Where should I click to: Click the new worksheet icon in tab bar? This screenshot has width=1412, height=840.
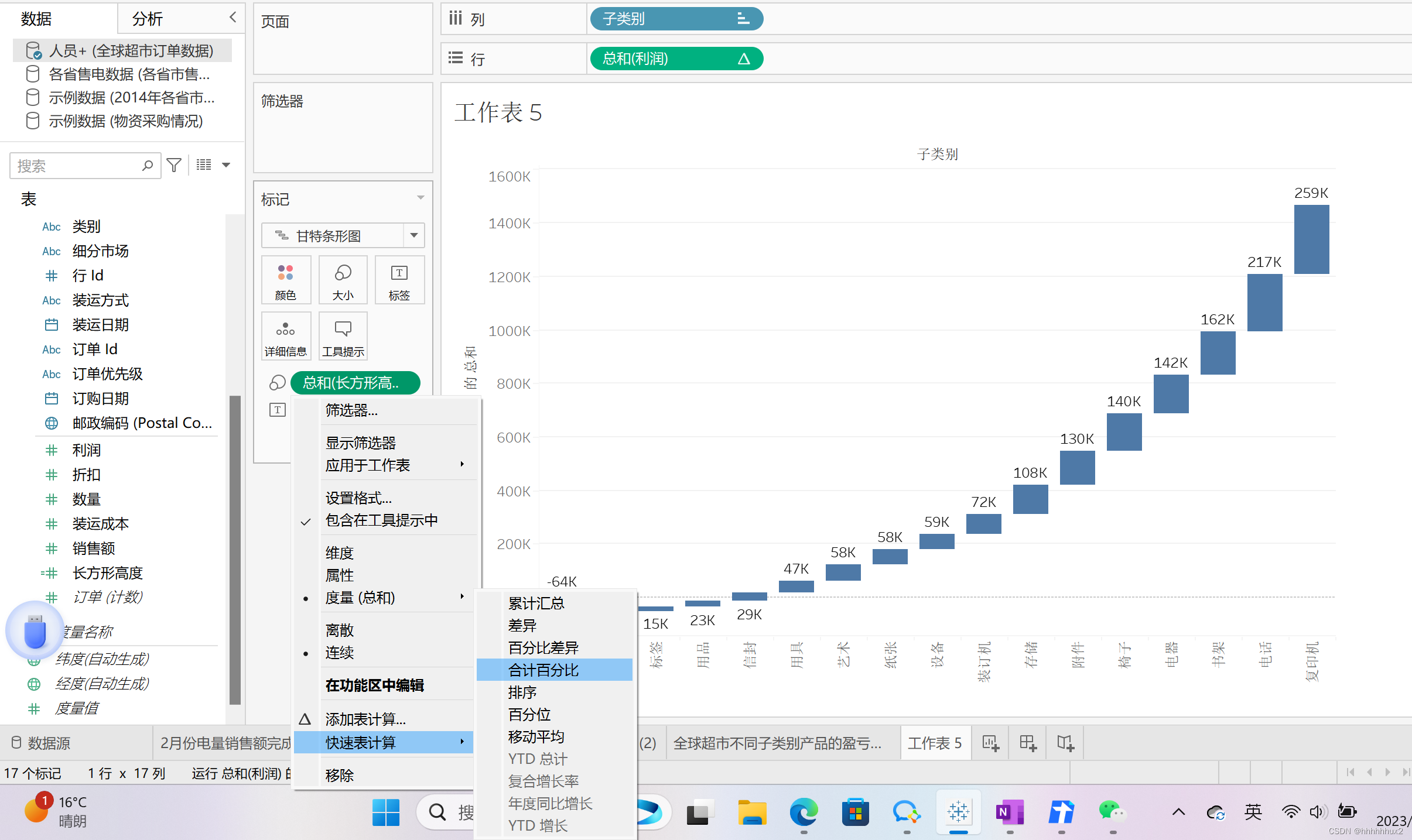tap(990, 743)
